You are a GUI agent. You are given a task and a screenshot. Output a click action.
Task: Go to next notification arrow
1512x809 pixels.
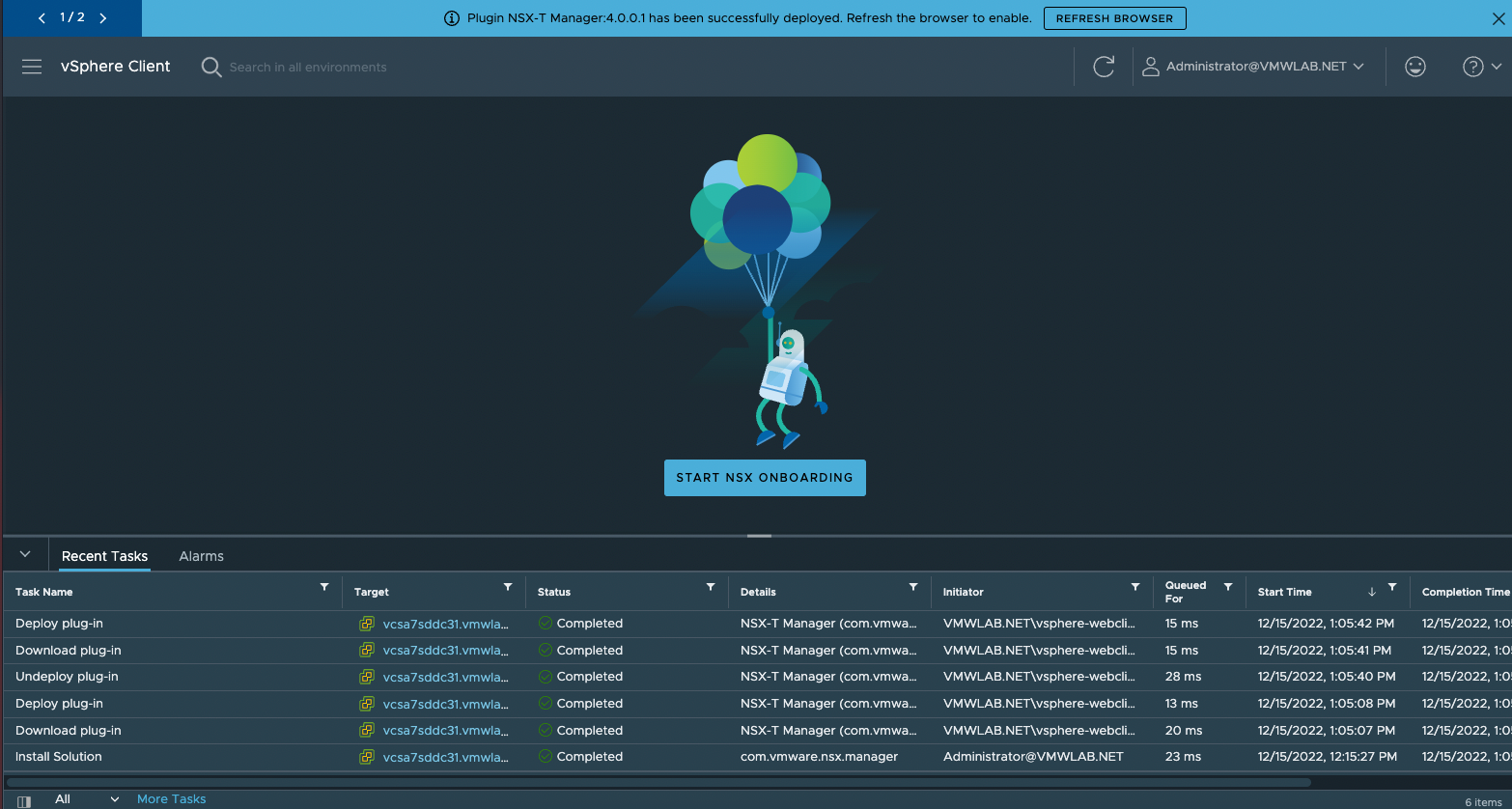pyautogui.click(x=103, y=18)
